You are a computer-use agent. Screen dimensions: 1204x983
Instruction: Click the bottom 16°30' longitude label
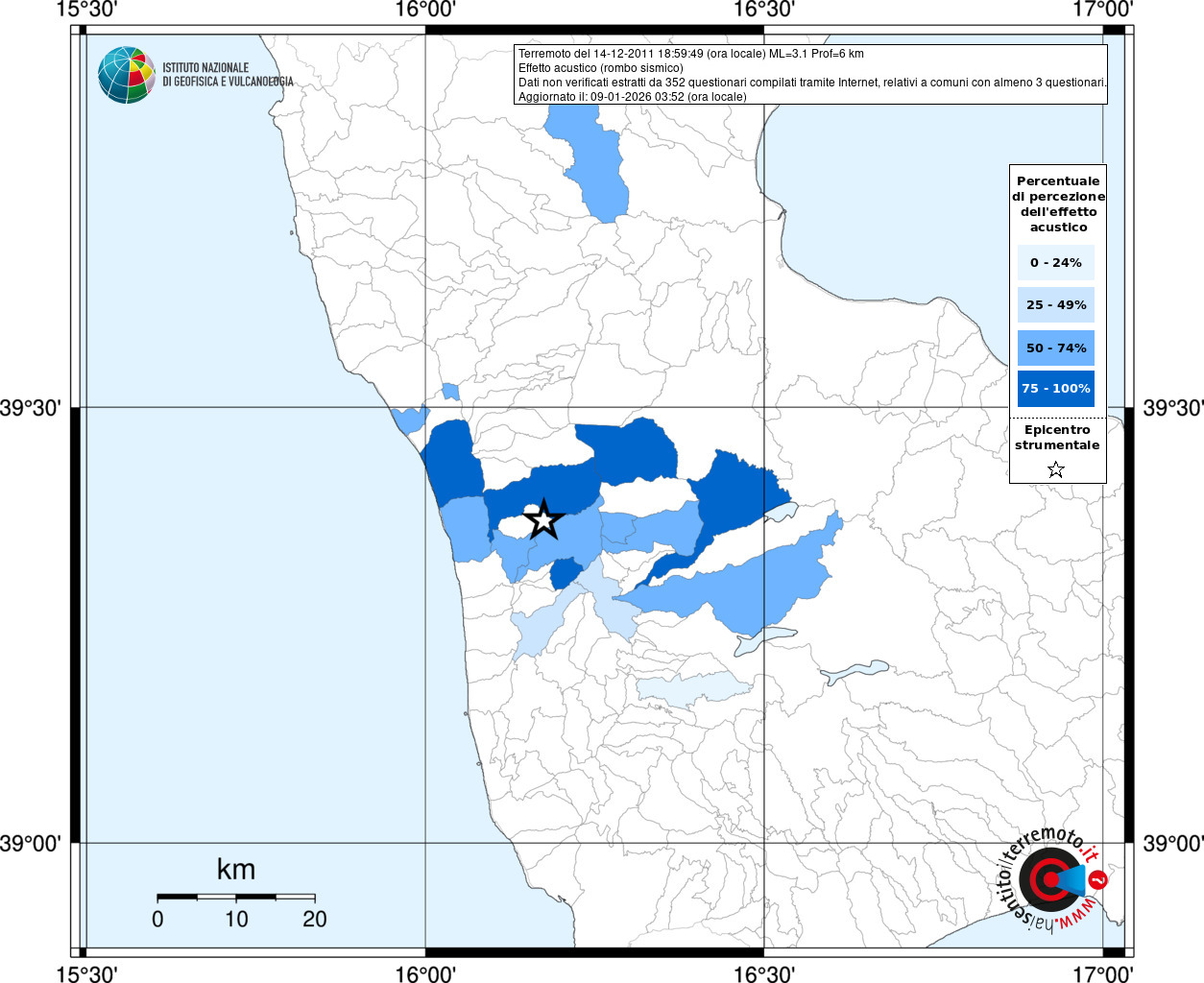[x=764, y=973]
